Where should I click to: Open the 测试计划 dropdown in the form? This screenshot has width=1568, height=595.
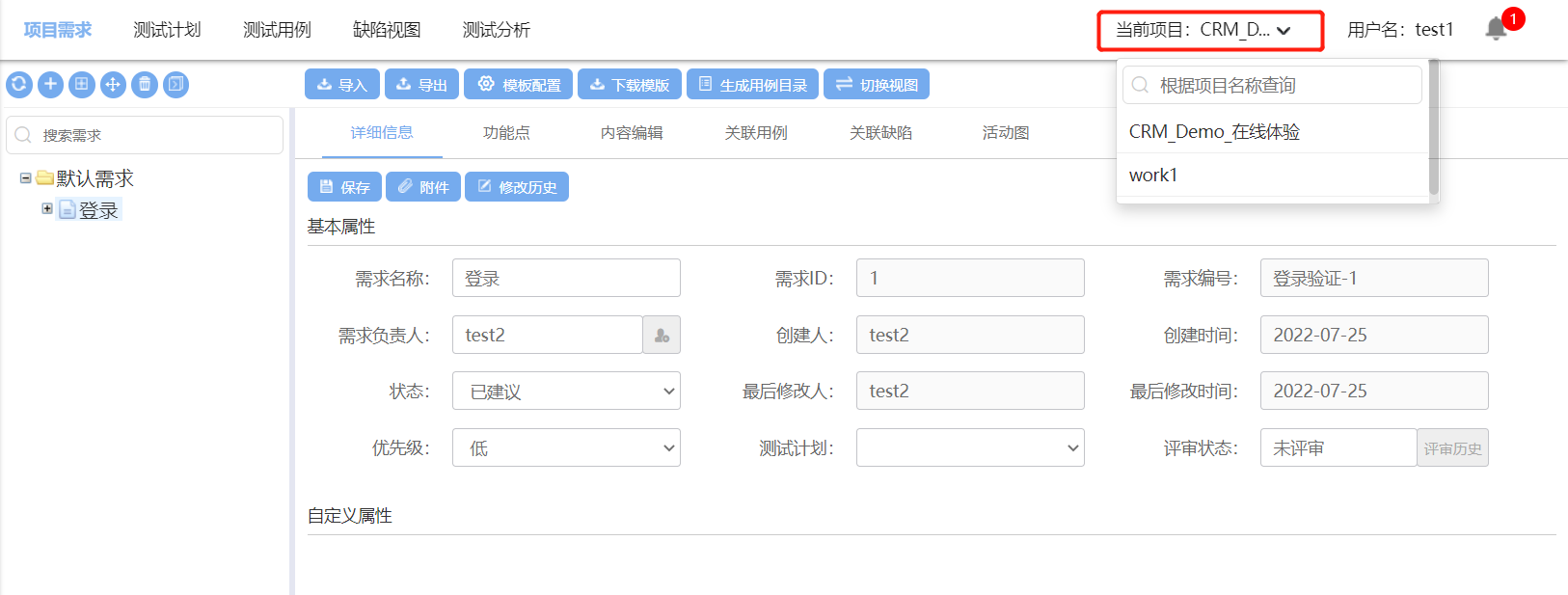[x=970, y=448]
